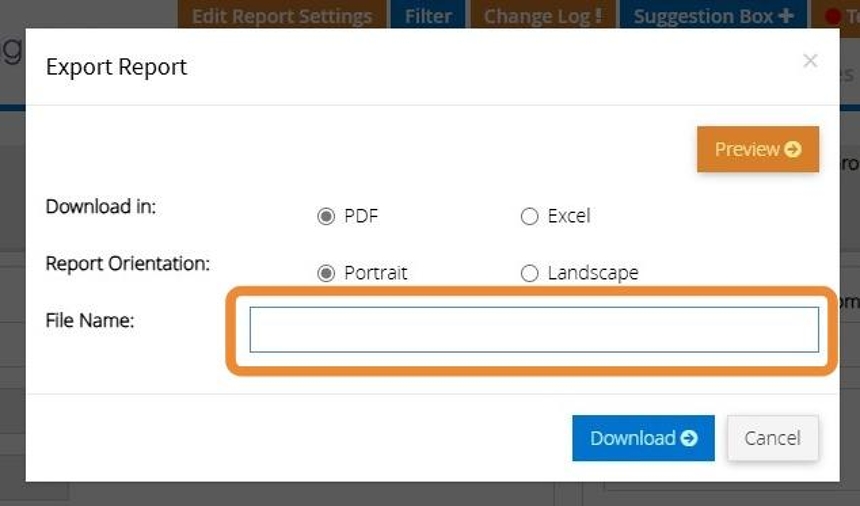The image size is (860, 506).
Task: Close the Export Report dialog with X
Action: (x=810, y=61)
